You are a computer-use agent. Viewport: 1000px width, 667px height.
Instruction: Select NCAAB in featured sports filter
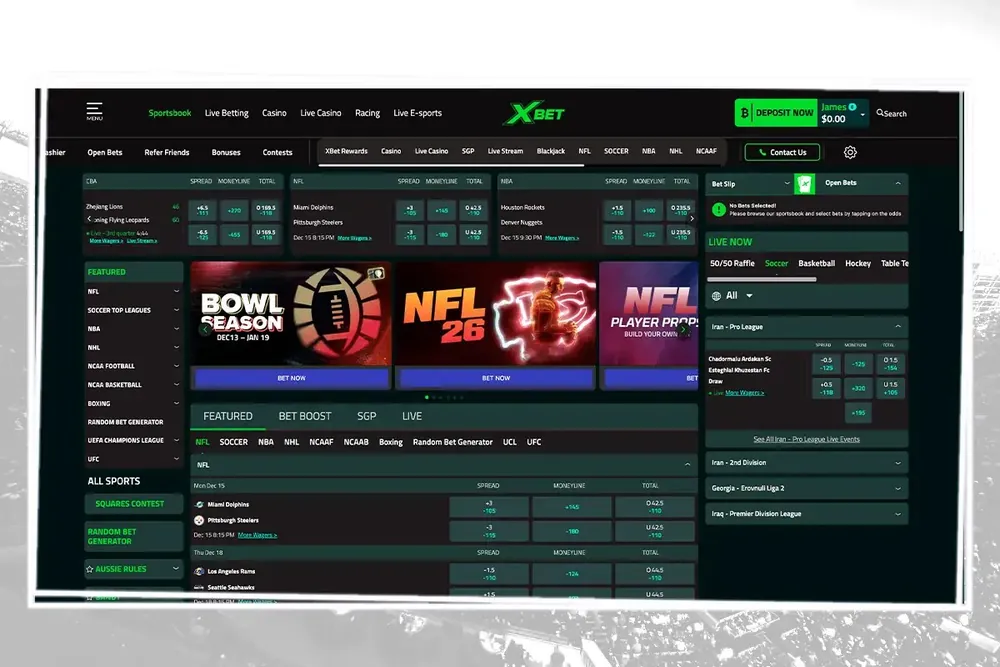coord(356,442)
